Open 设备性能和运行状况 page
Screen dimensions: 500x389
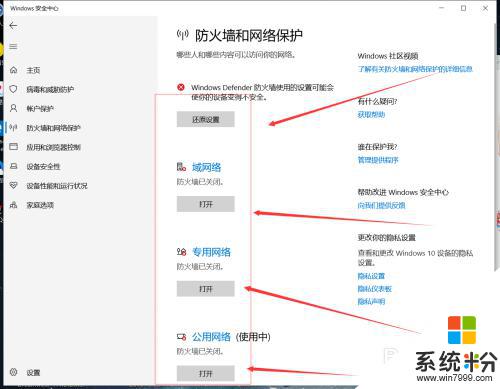[57, 186]
